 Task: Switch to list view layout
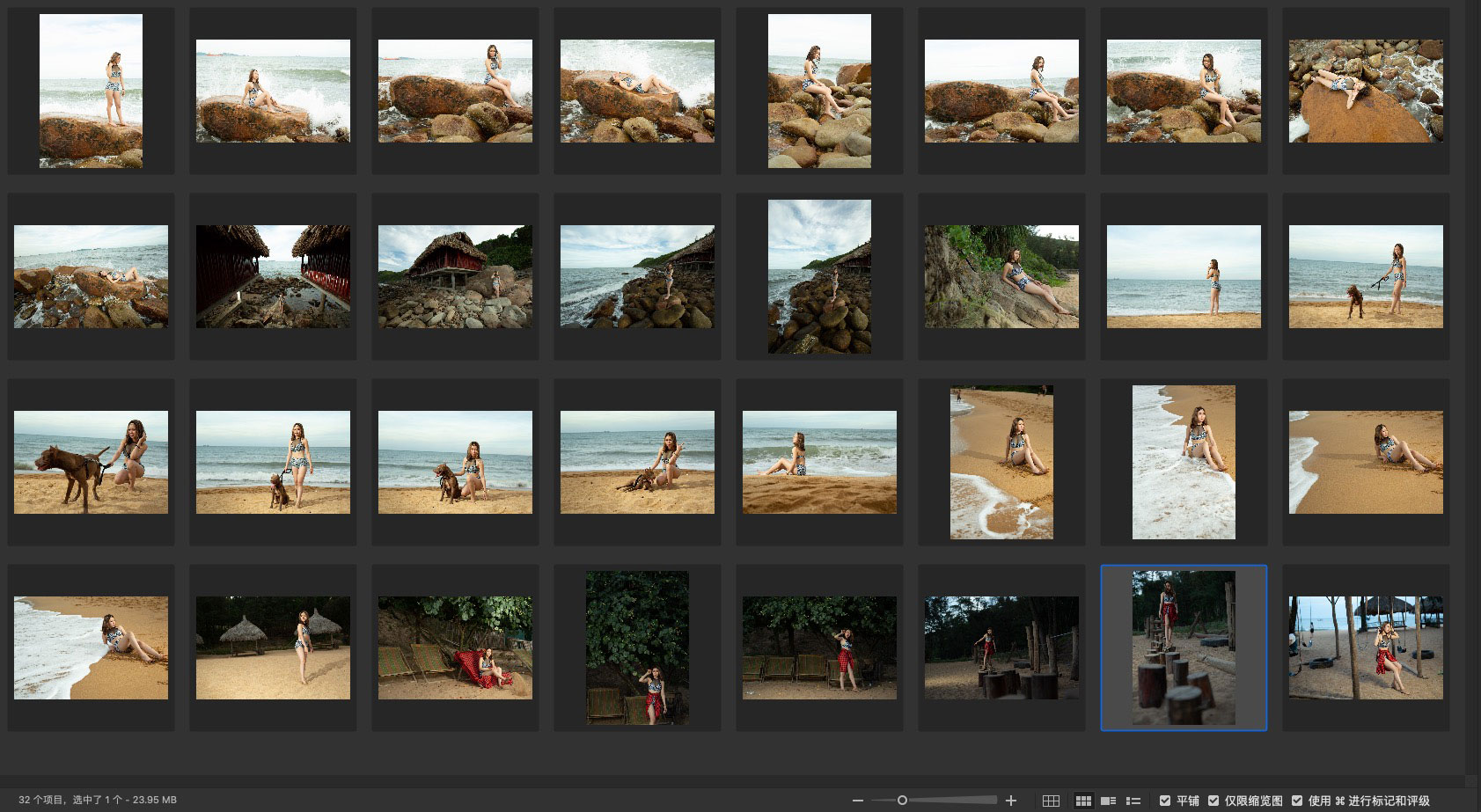1133,801
